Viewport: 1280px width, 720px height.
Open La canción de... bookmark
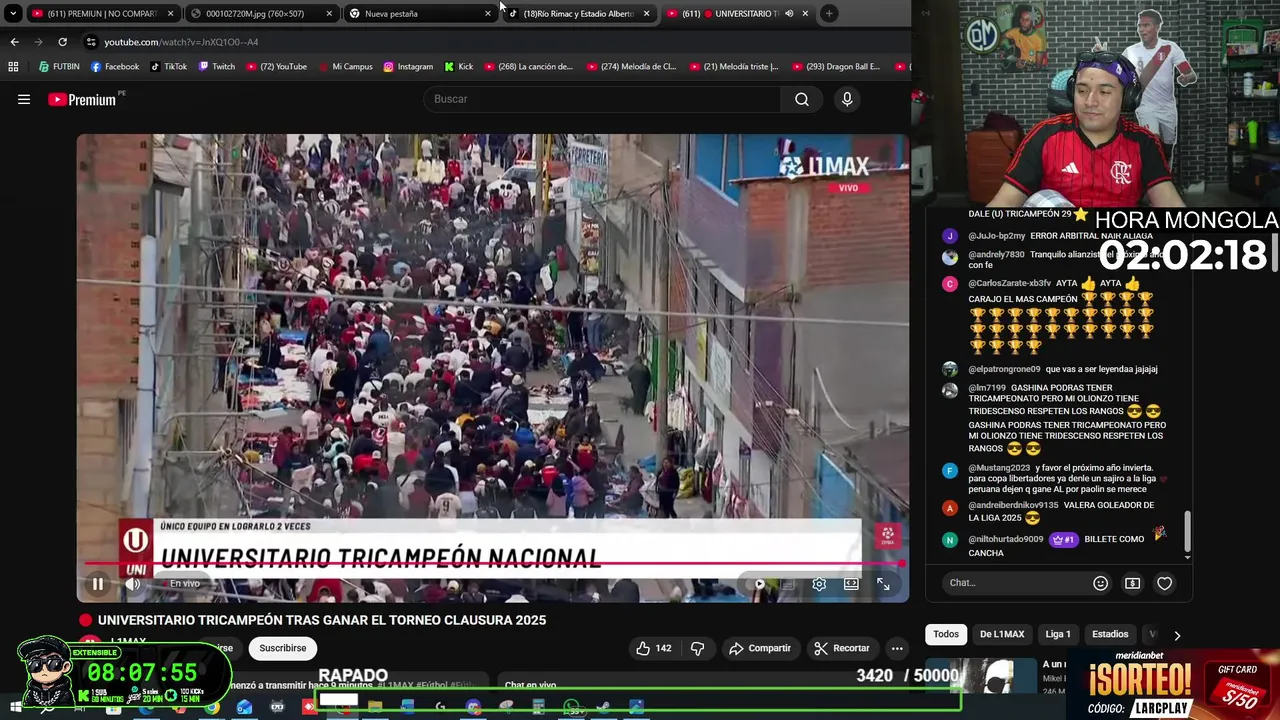pyautogui.click(x=528, y=67)
